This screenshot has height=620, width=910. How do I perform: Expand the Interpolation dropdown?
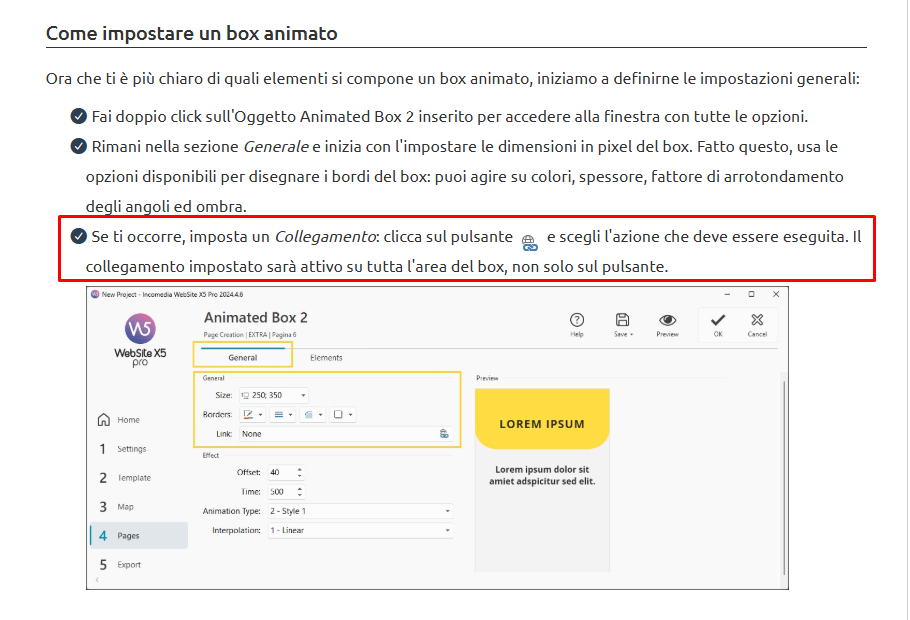click(447, 530)
